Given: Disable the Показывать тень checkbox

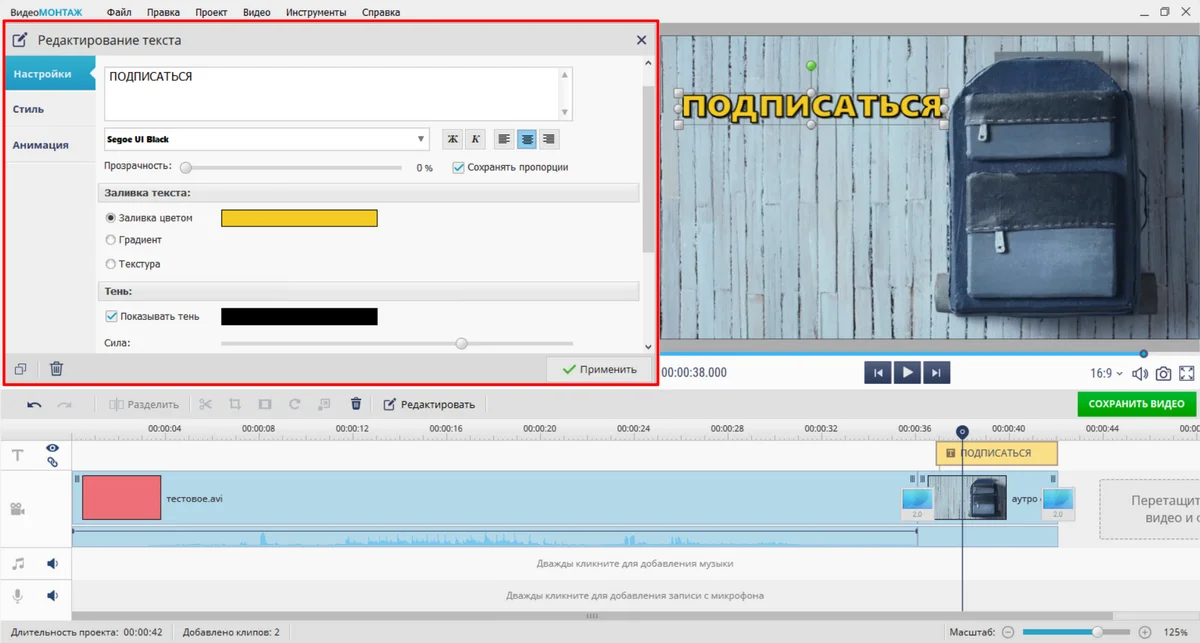Looking at the screenshot, I should [112, 316].
